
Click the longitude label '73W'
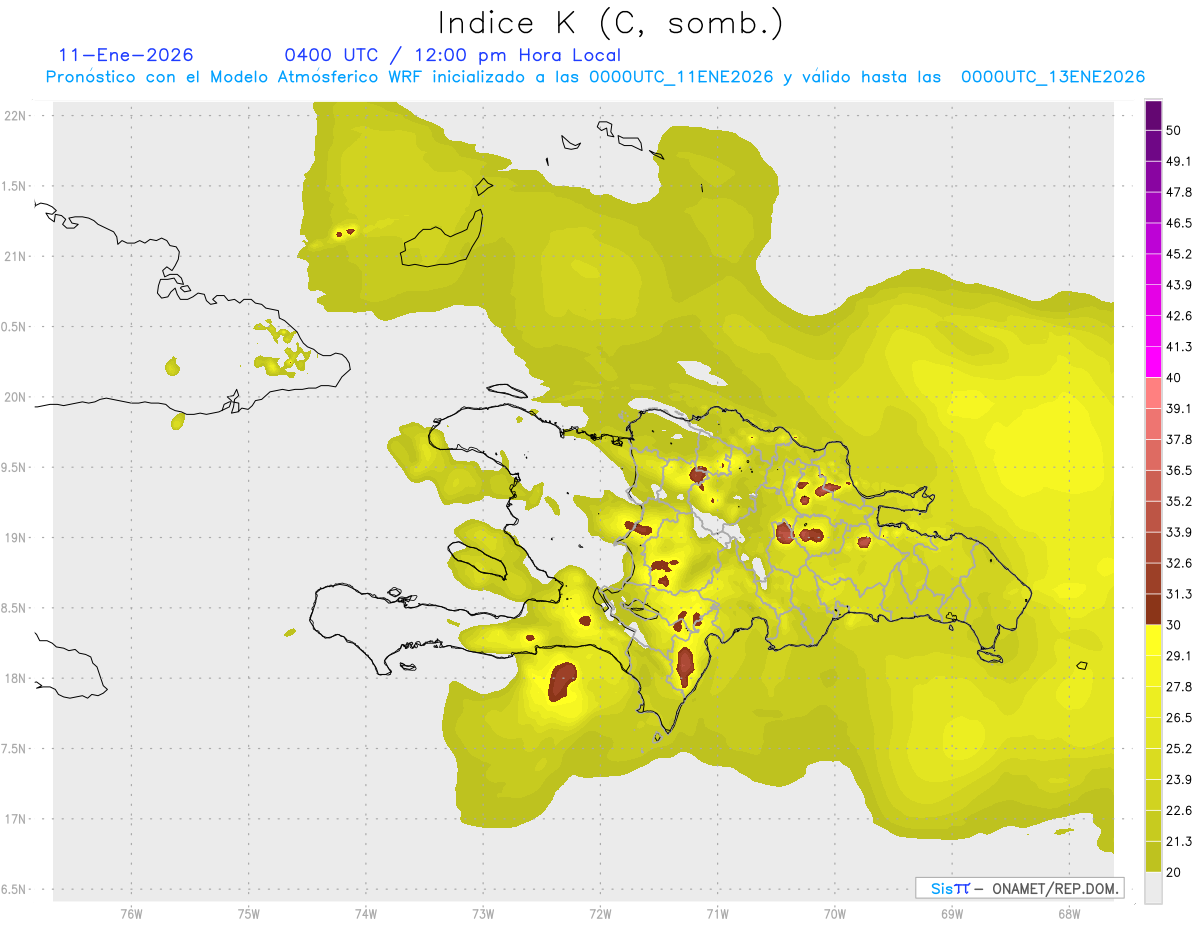click(483, 914)
